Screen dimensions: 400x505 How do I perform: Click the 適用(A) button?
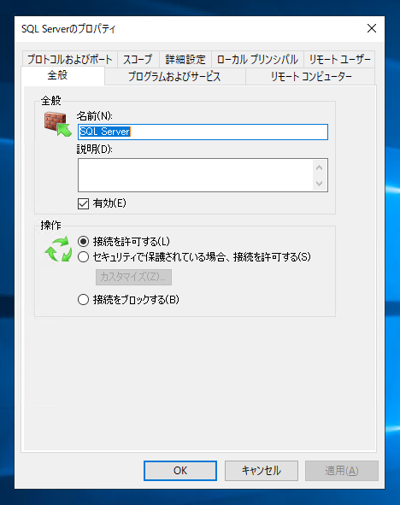pyautogui.click(x=342, y=471)
